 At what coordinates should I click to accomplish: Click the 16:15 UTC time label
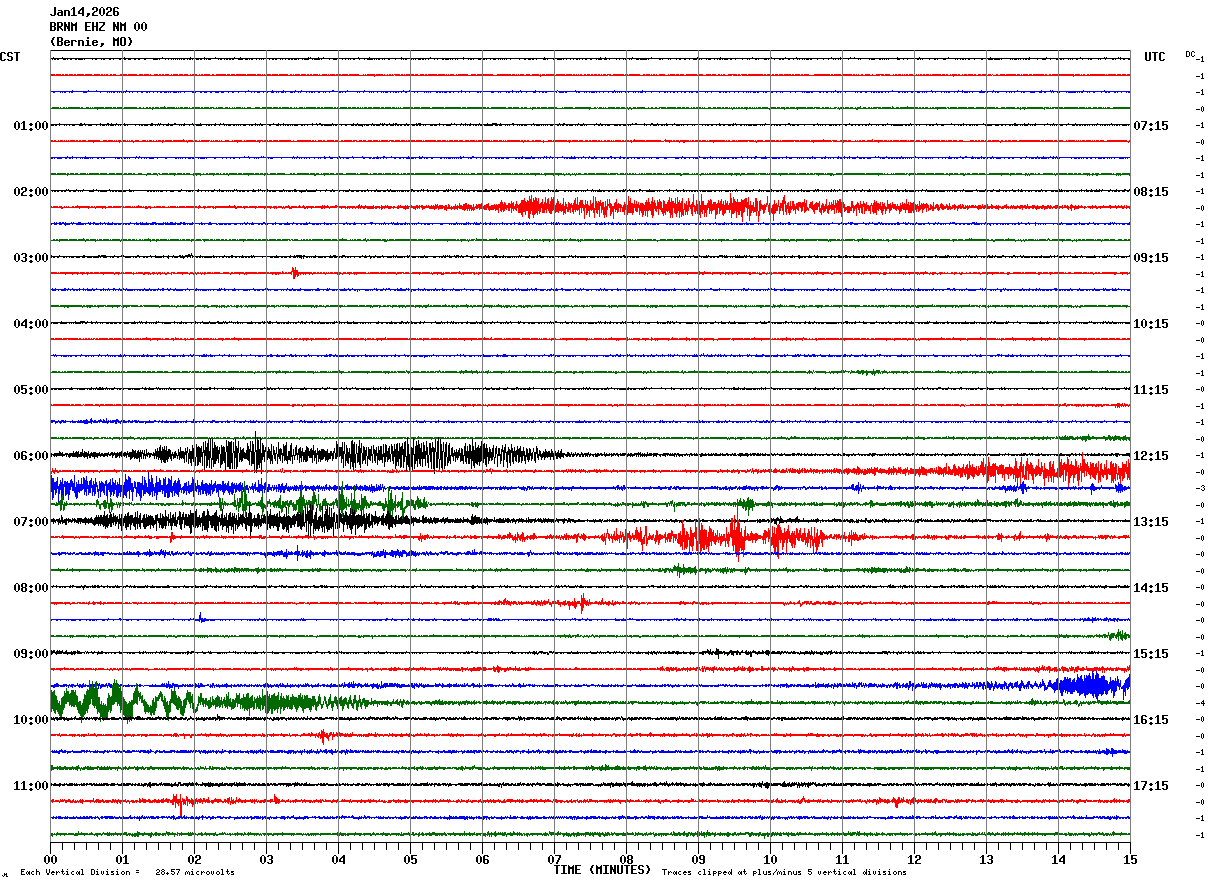tap(1151, 720)
